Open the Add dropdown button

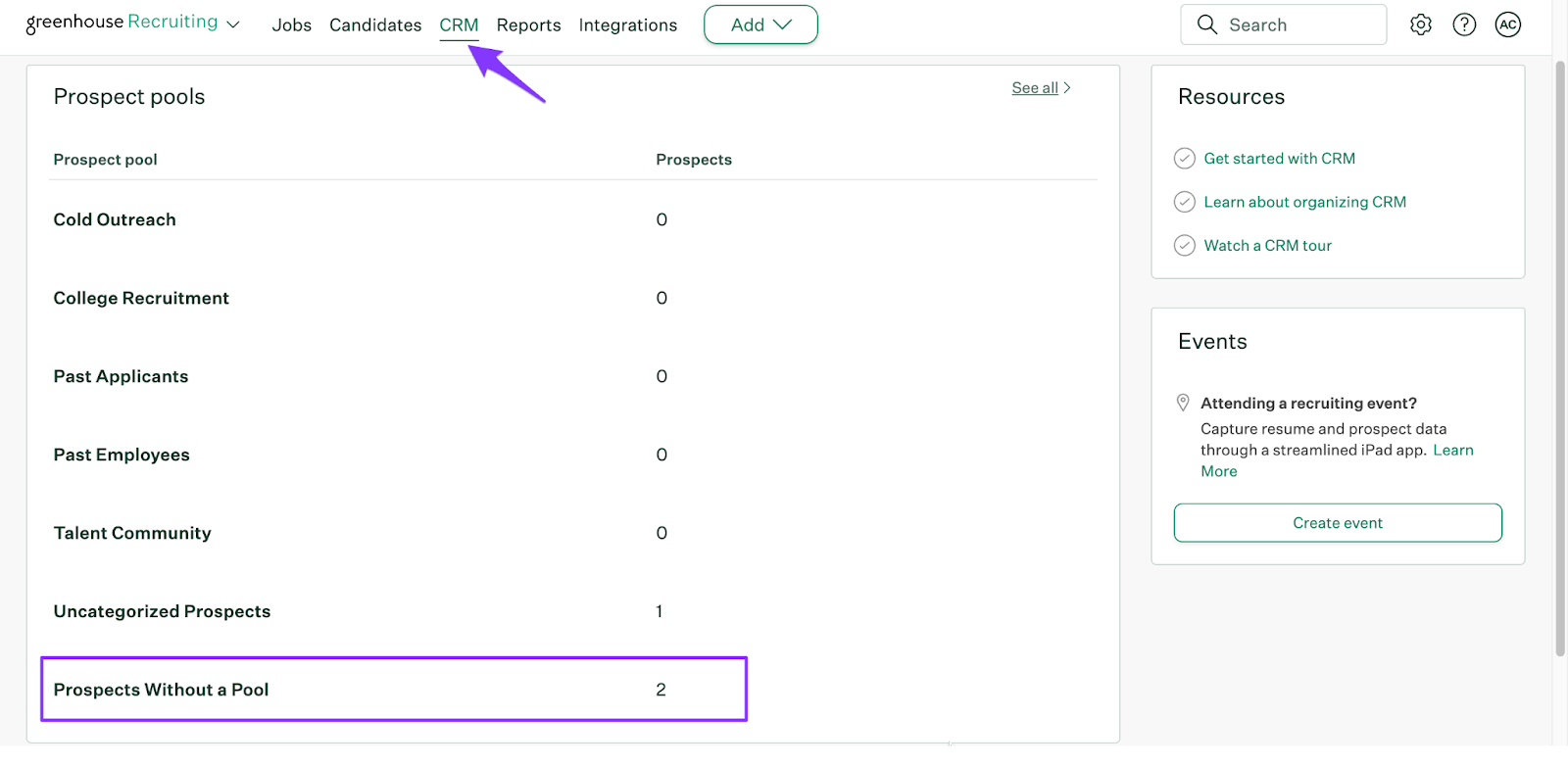[x=760, y=24]
